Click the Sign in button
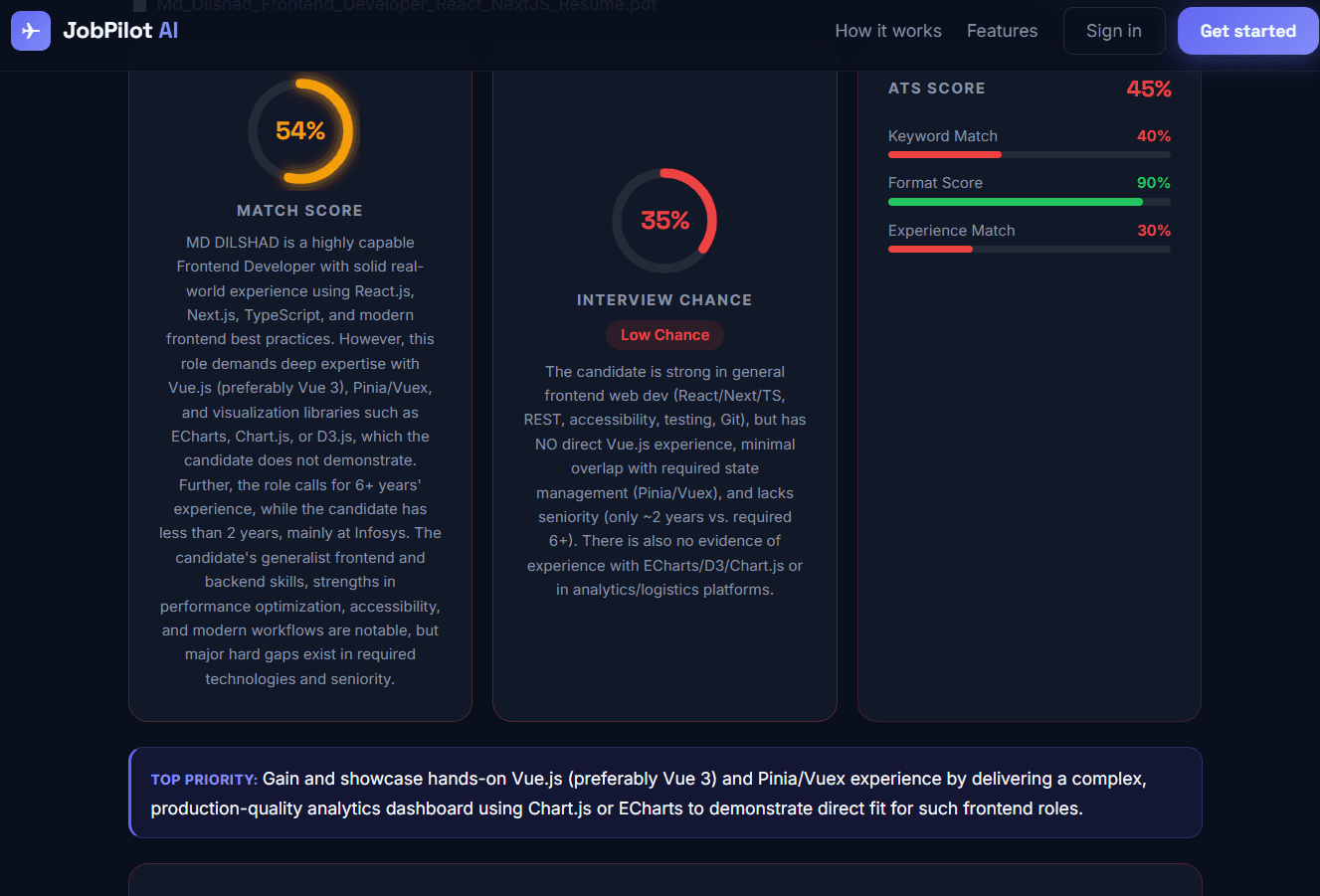Image resolution: width=1320 pixels, height=896 pixels. tap(1114, 31)
